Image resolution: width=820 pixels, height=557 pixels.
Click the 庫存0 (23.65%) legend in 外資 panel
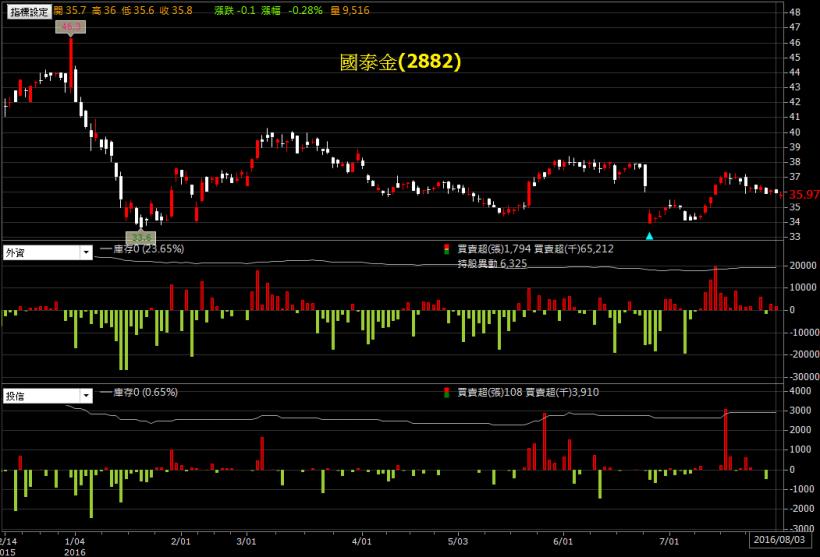pyautogui.click(x=142, y=249)
